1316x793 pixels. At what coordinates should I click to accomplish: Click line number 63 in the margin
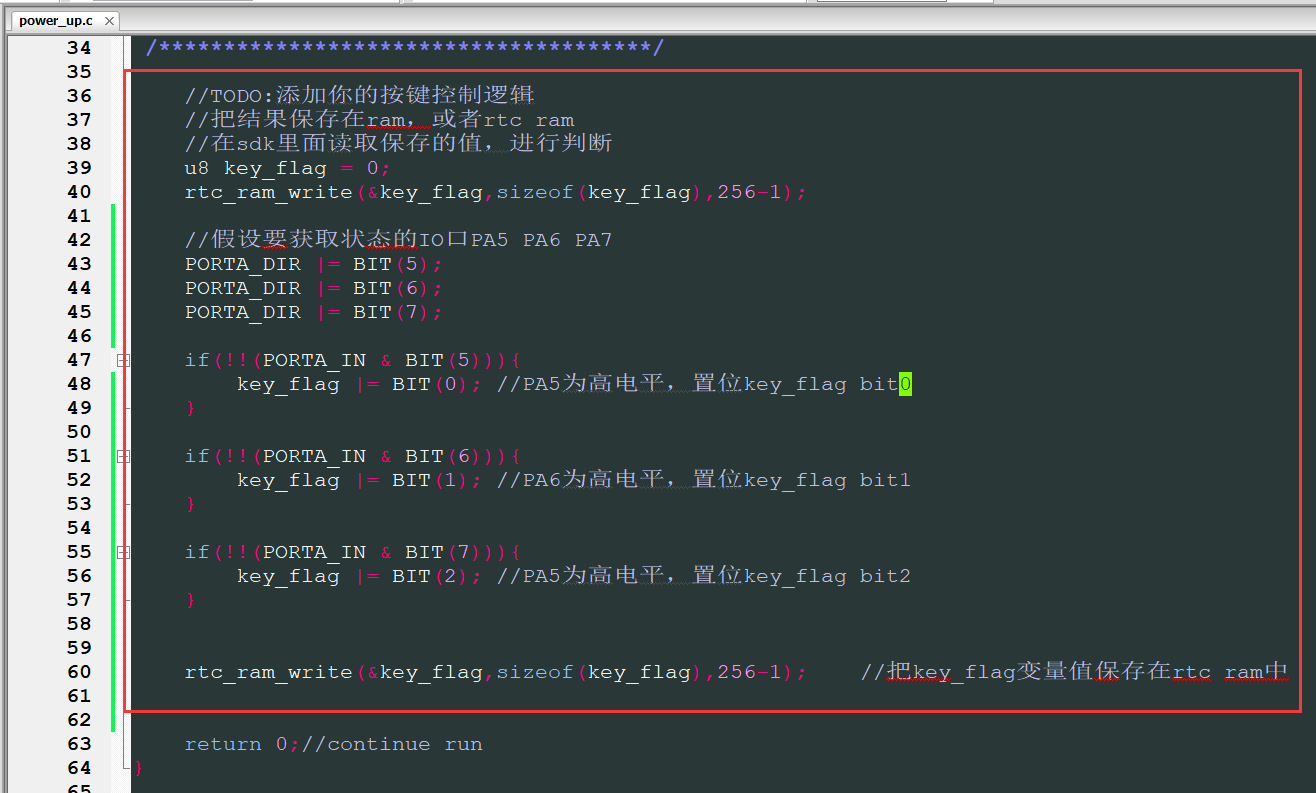click(x=79, y=744)
